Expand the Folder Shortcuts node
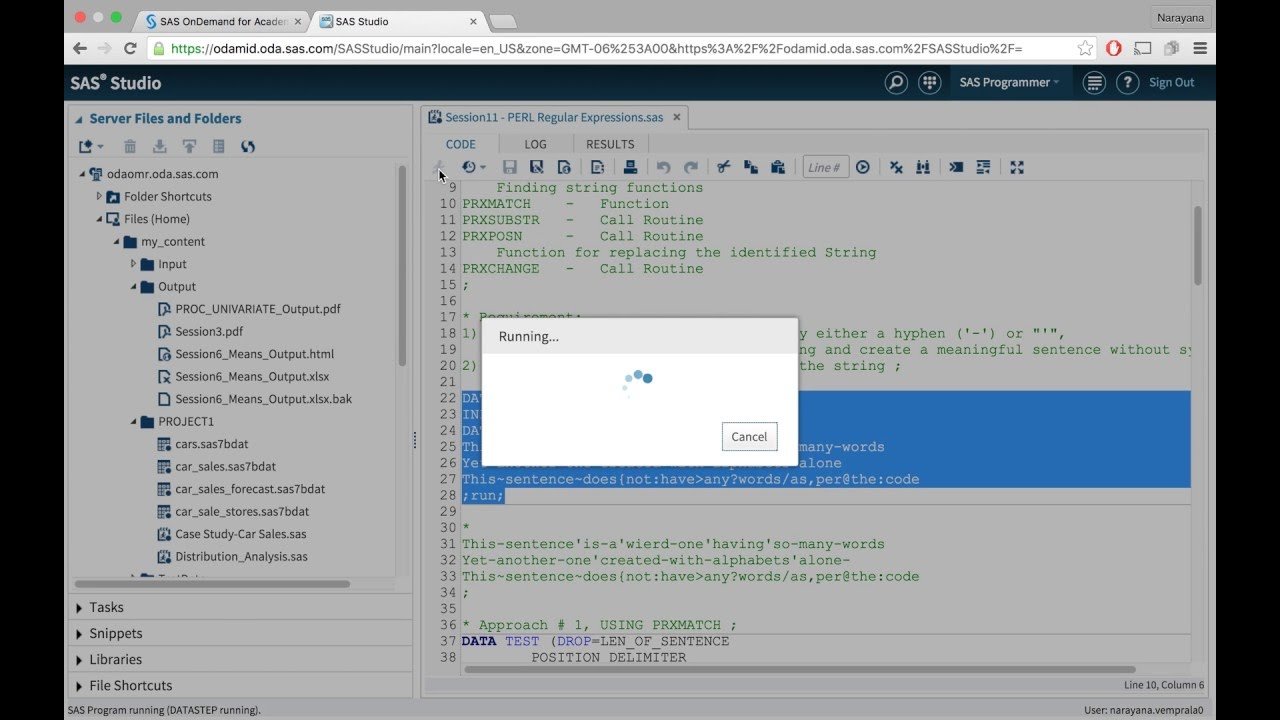 point(99,196)
